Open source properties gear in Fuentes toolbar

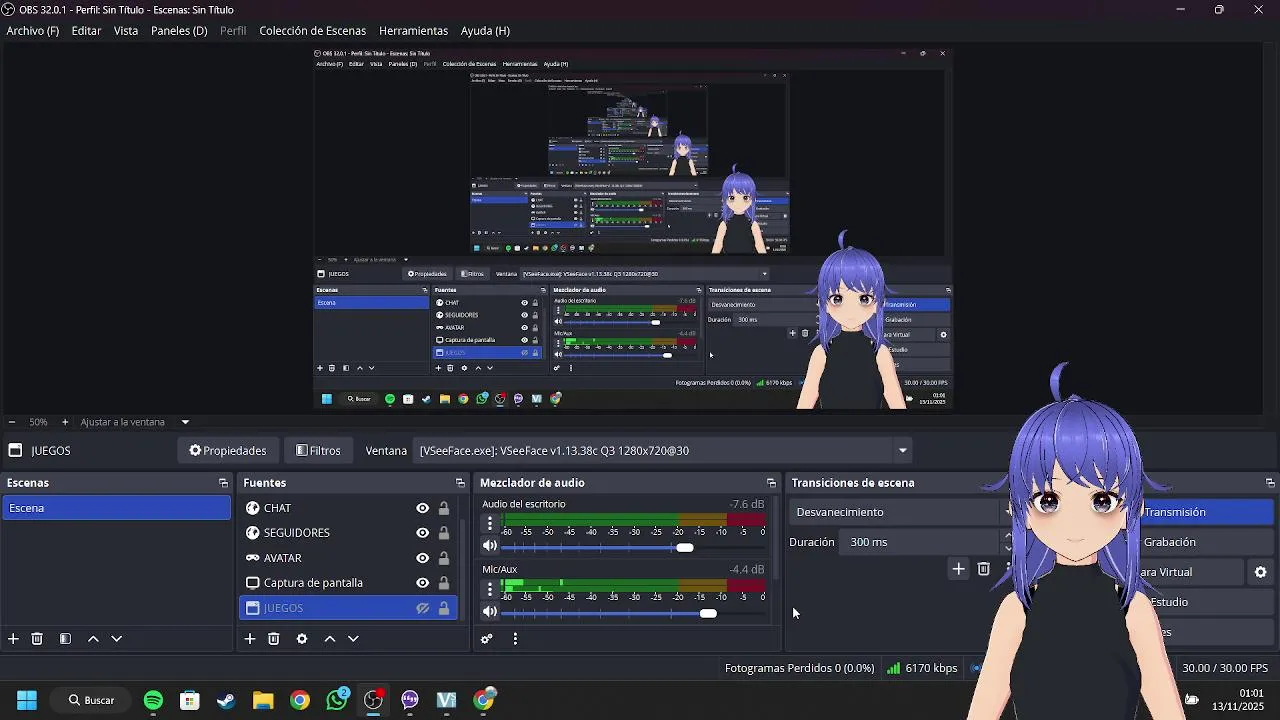coord(302,638)
